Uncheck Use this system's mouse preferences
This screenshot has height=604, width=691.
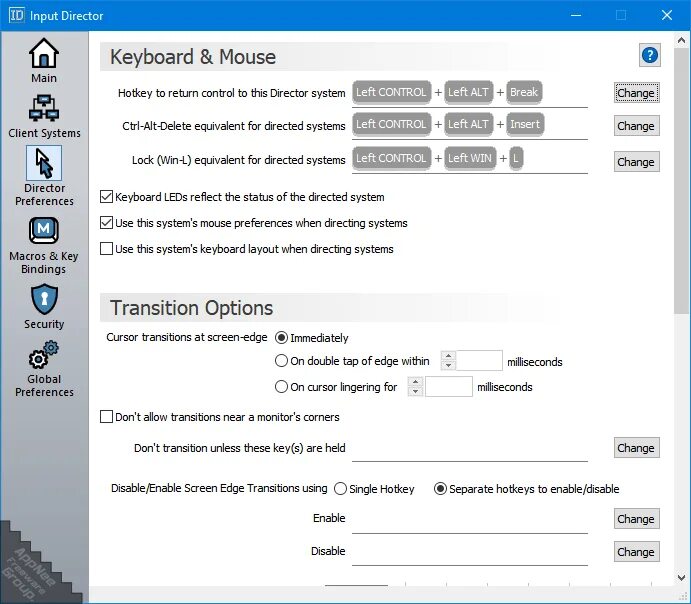point(106,222)
